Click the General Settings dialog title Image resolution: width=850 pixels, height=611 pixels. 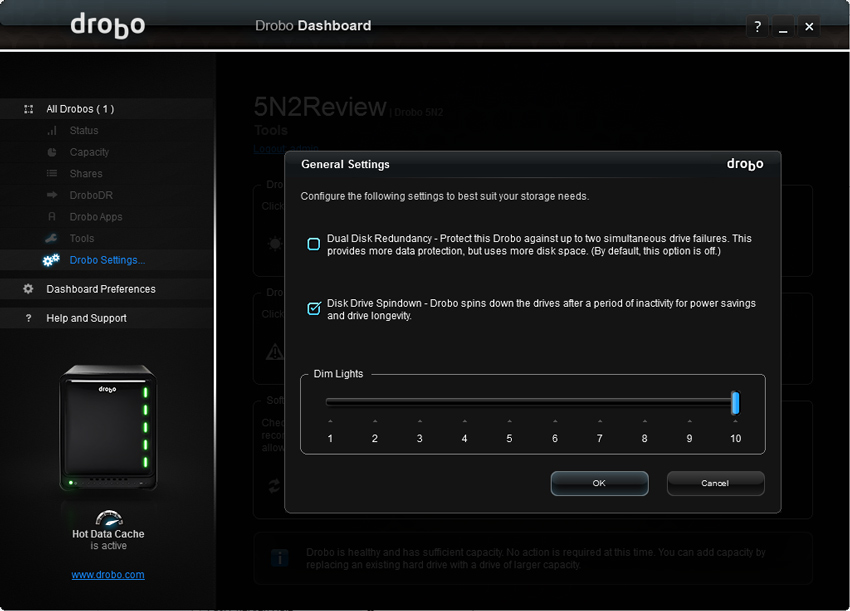click(x=345, y=164)
